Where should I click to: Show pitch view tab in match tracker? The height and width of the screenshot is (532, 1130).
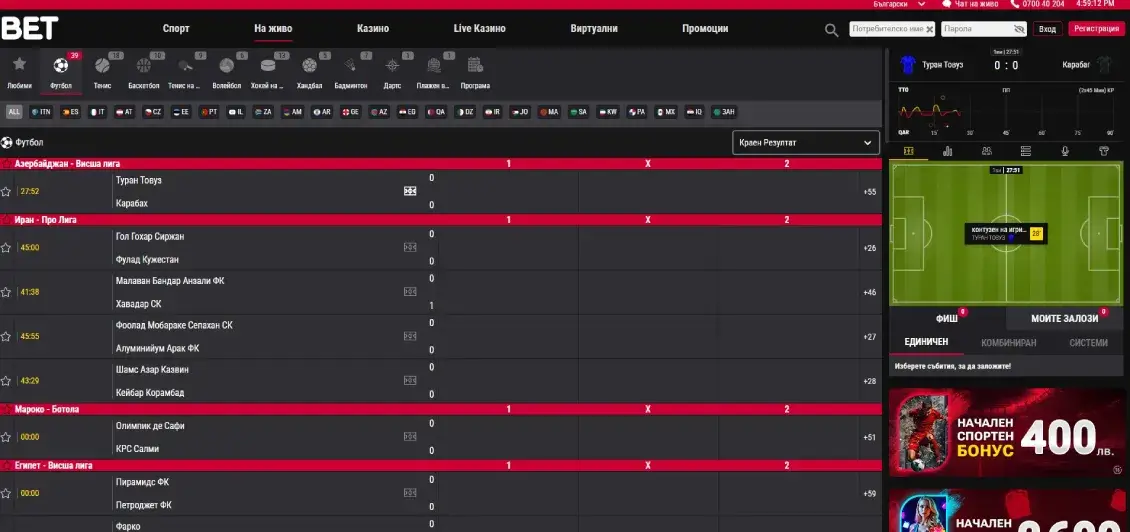(x=908, y=151)
